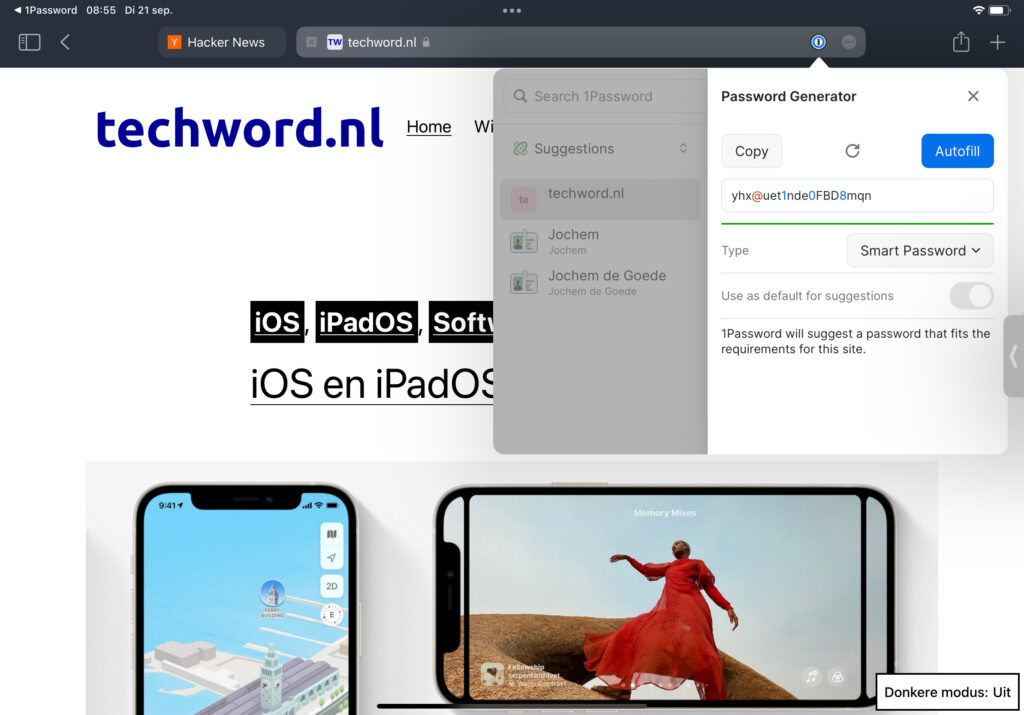Screen dimensions: 1024x715
Task: Open a new tab with plus
Action: coord(997,42)
